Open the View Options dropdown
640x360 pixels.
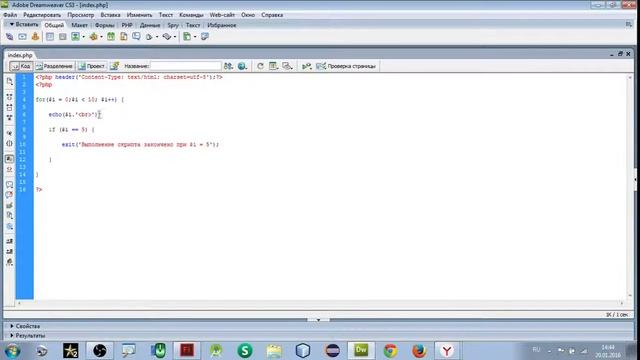coord(273,66)
